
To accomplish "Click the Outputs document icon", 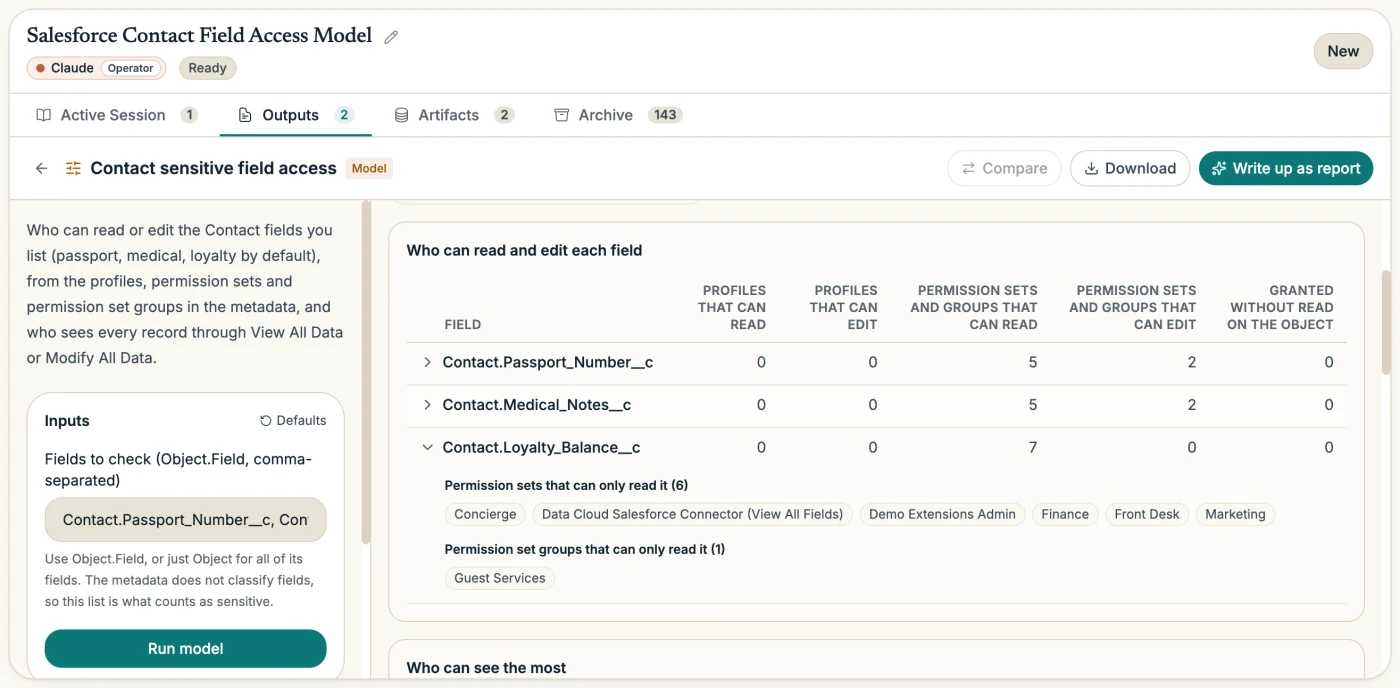I will pyautogui.click(x=245, y=115).
